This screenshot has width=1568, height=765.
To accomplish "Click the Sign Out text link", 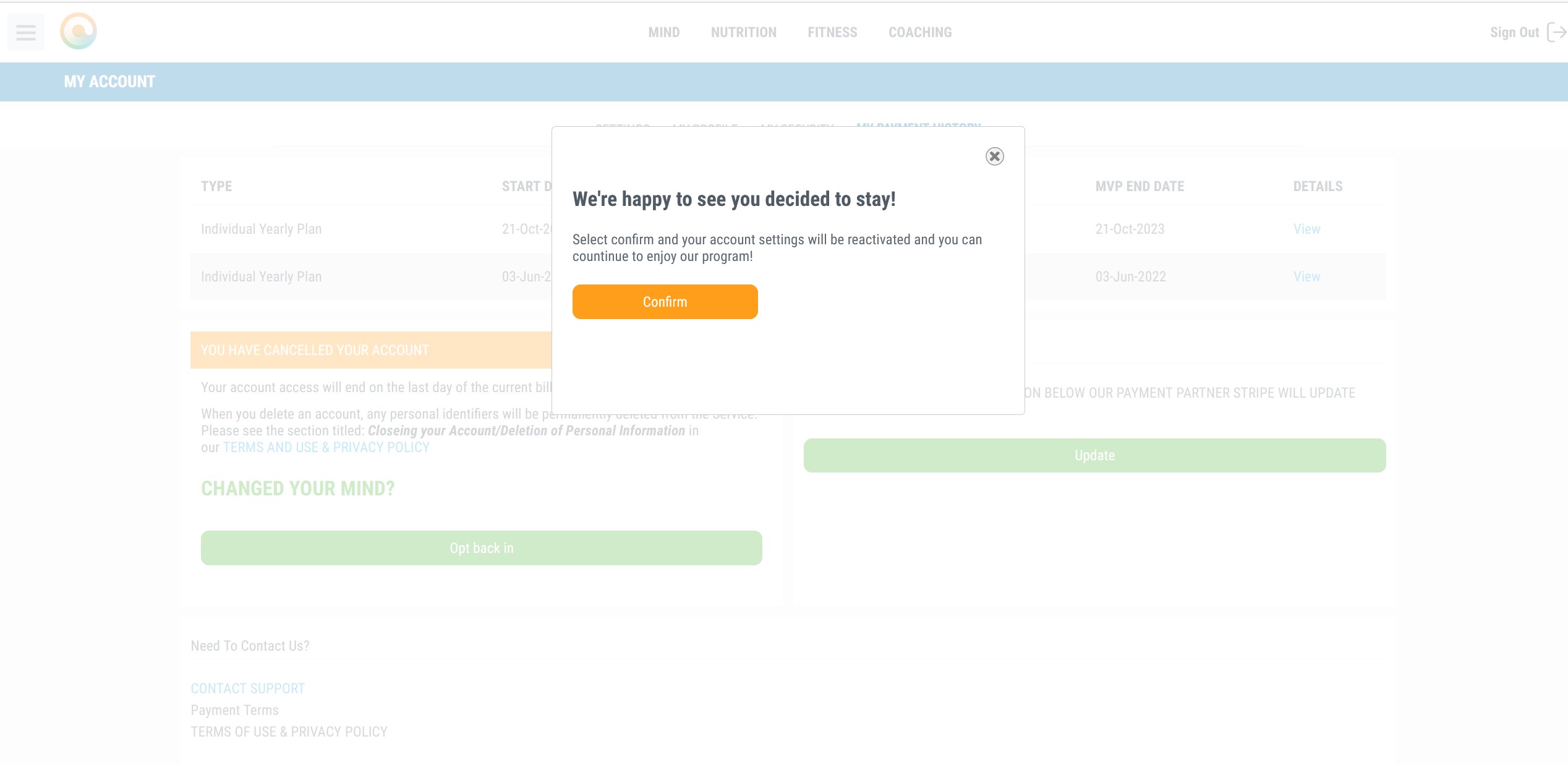I will 1514,32.
